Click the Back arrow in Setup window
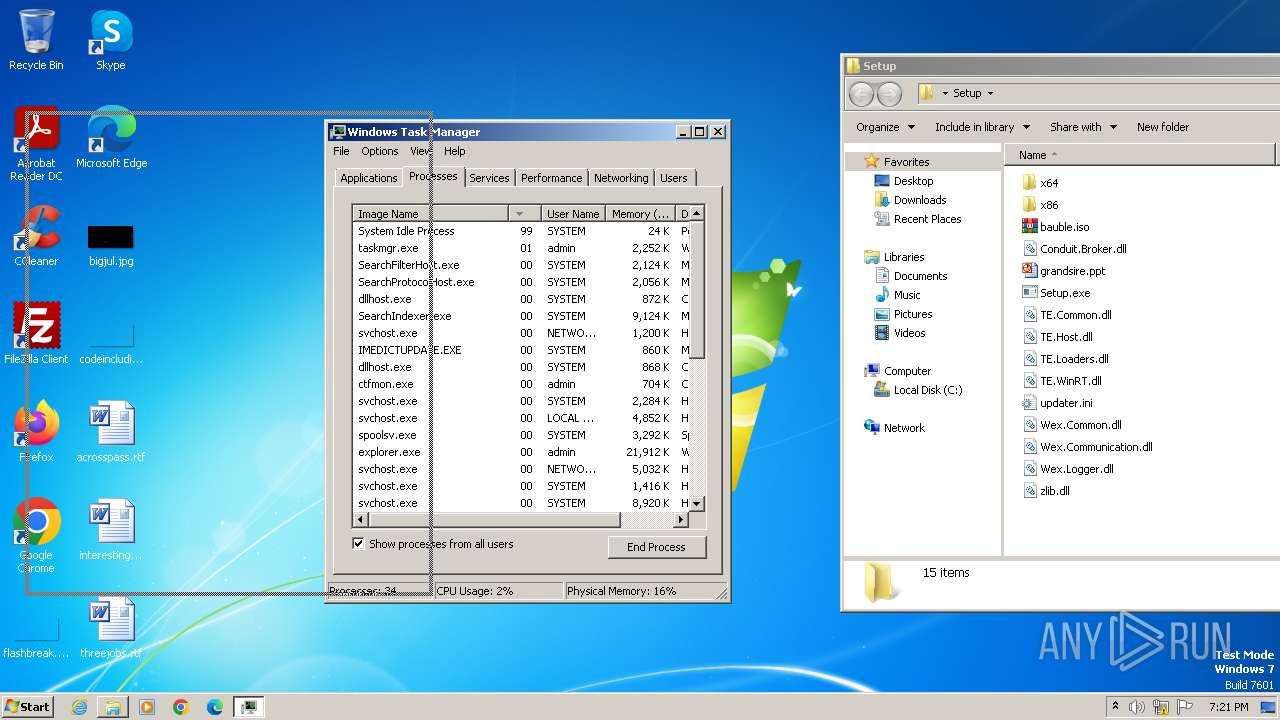The height and width of the screenshot is (720, 1280). (861, 94)
